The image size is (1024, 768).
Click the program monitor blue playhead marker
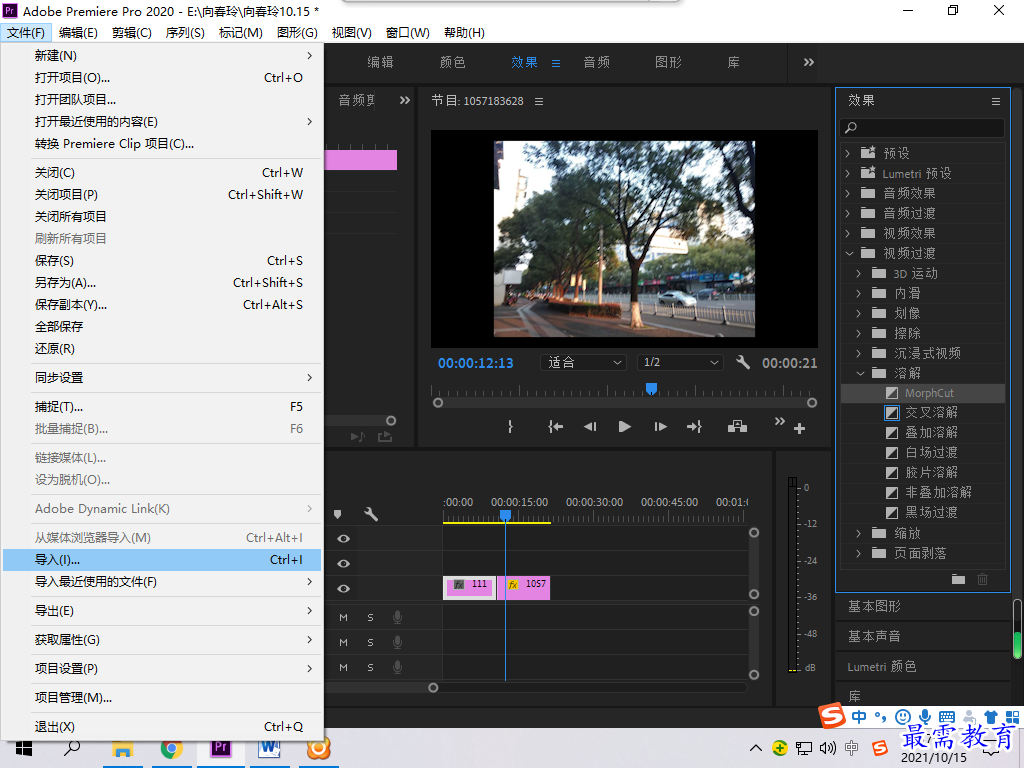point(651,389)
